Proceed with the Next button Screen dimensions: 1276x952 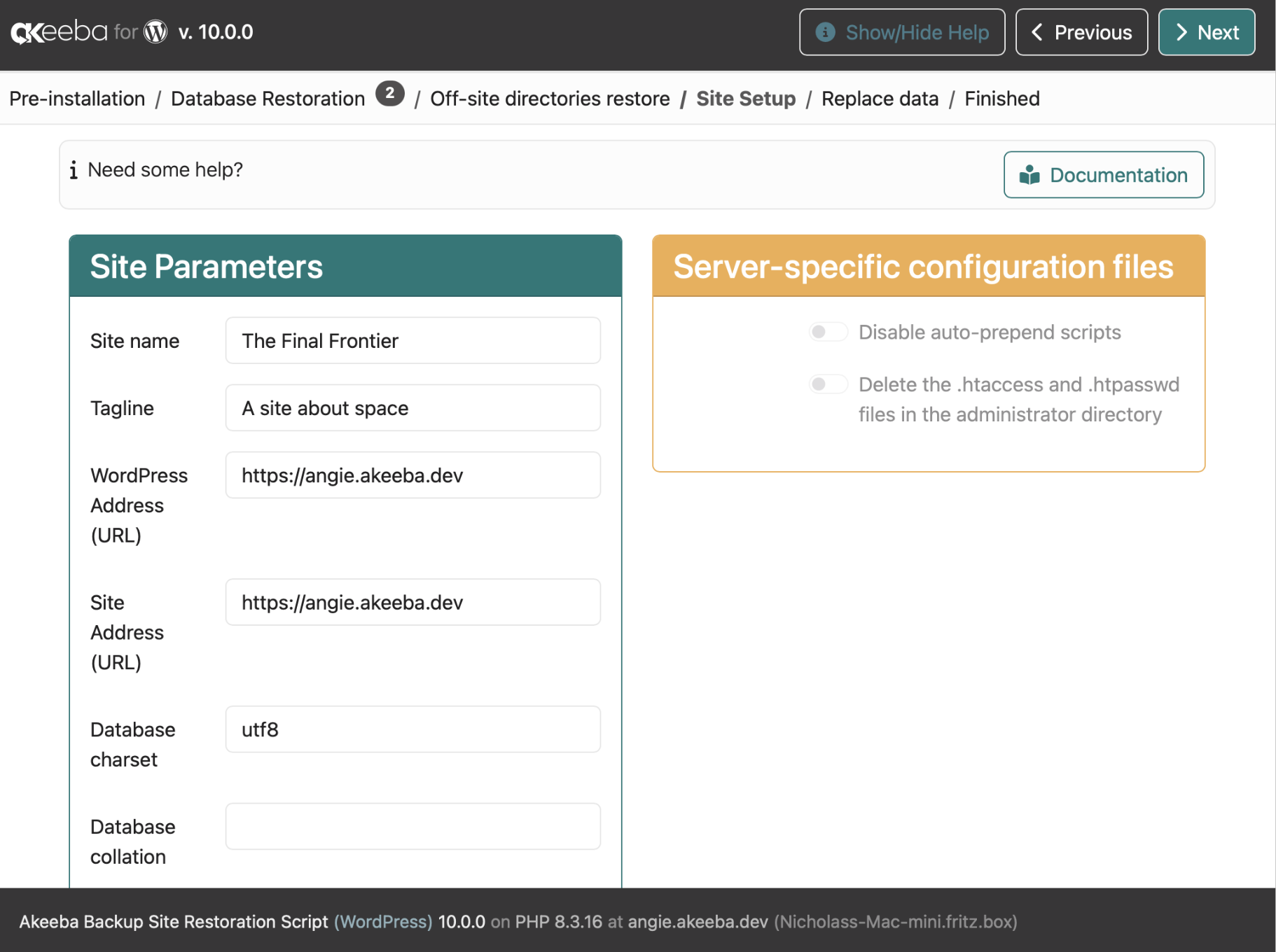pos(1207,32)
